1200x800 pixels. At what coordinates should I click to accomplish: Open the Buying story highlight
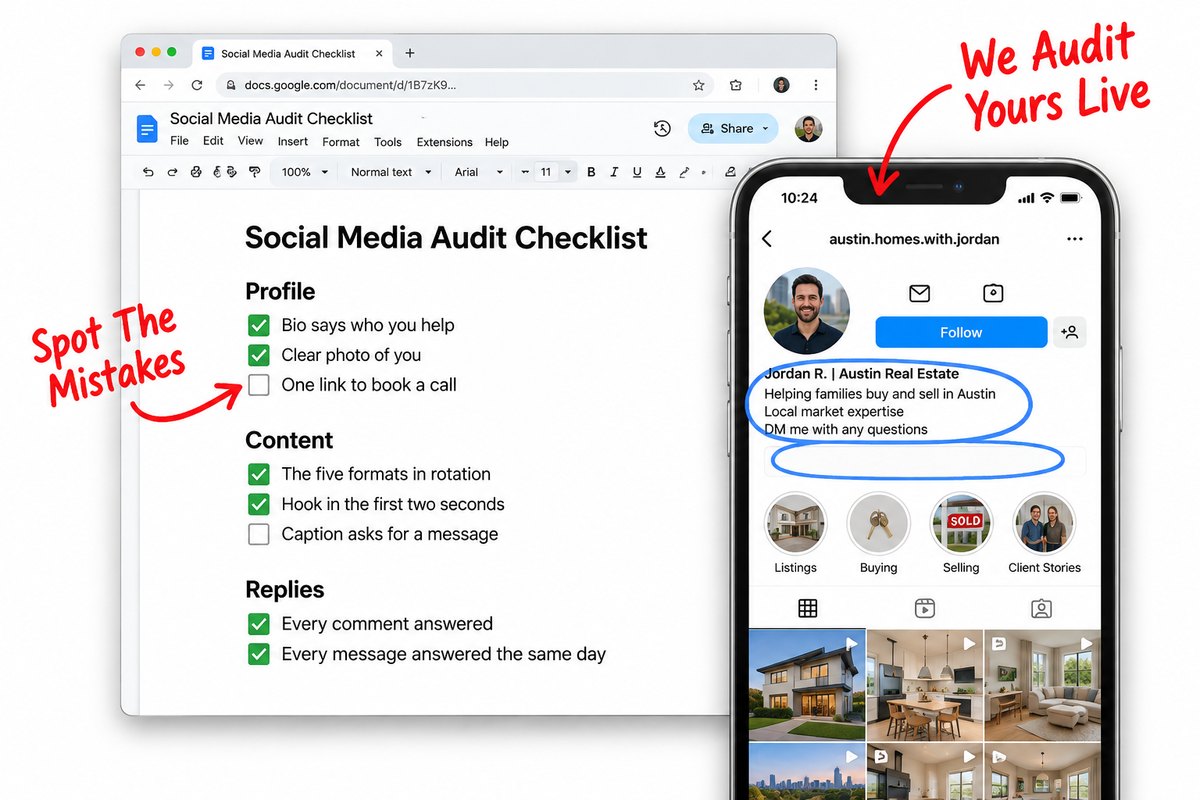point(878,523)
